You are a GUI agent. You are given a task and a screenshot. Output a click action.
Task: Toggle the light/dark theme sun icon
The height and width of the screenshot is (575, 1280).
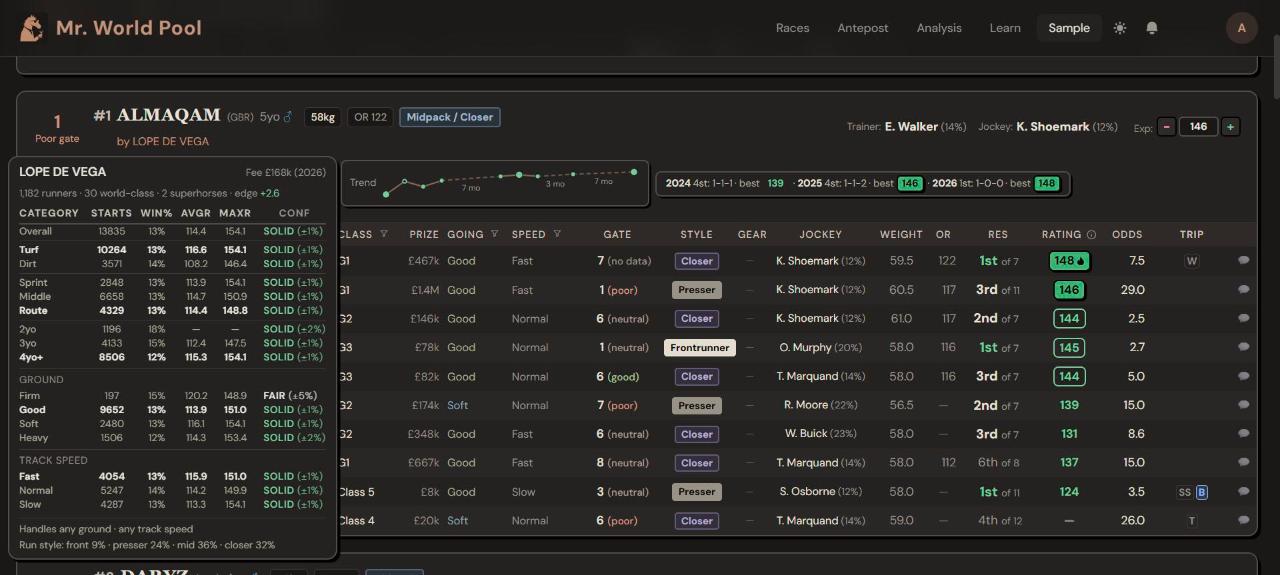tap(1120, 28)
